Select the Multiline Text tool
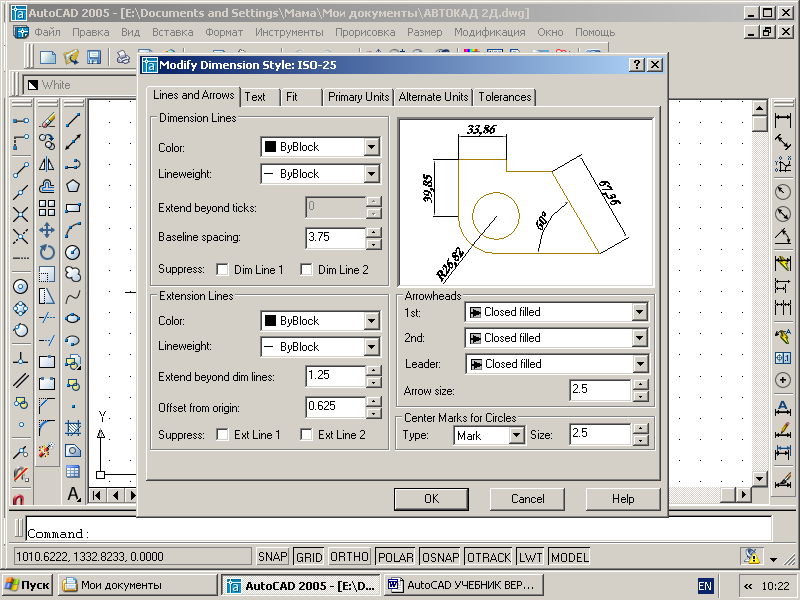Screen dimensions: 800x600 point(73,494)
